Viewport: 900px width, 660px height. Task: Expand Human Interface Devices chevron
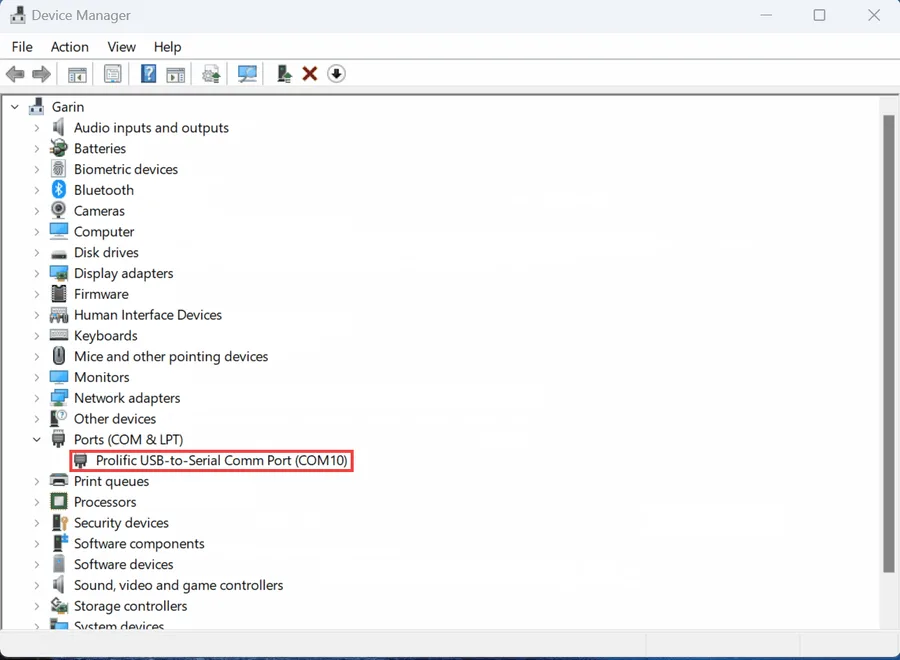click(37, 315)
